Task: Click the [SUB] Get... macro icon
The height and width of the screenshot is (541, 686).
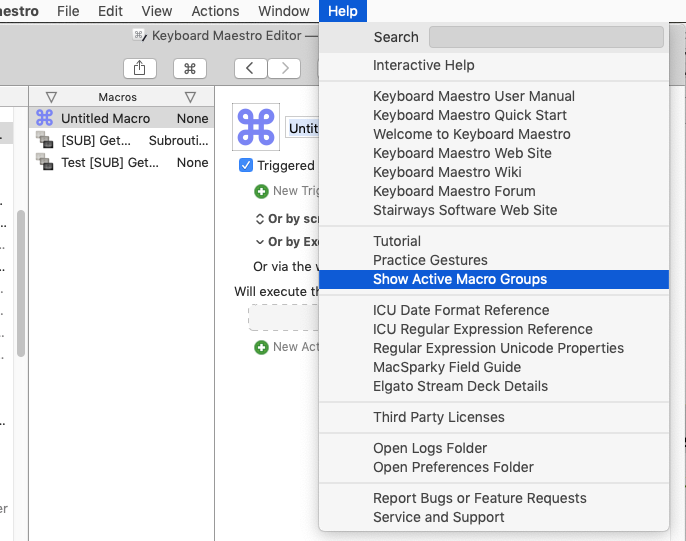Action: click(x=45, y=140)
